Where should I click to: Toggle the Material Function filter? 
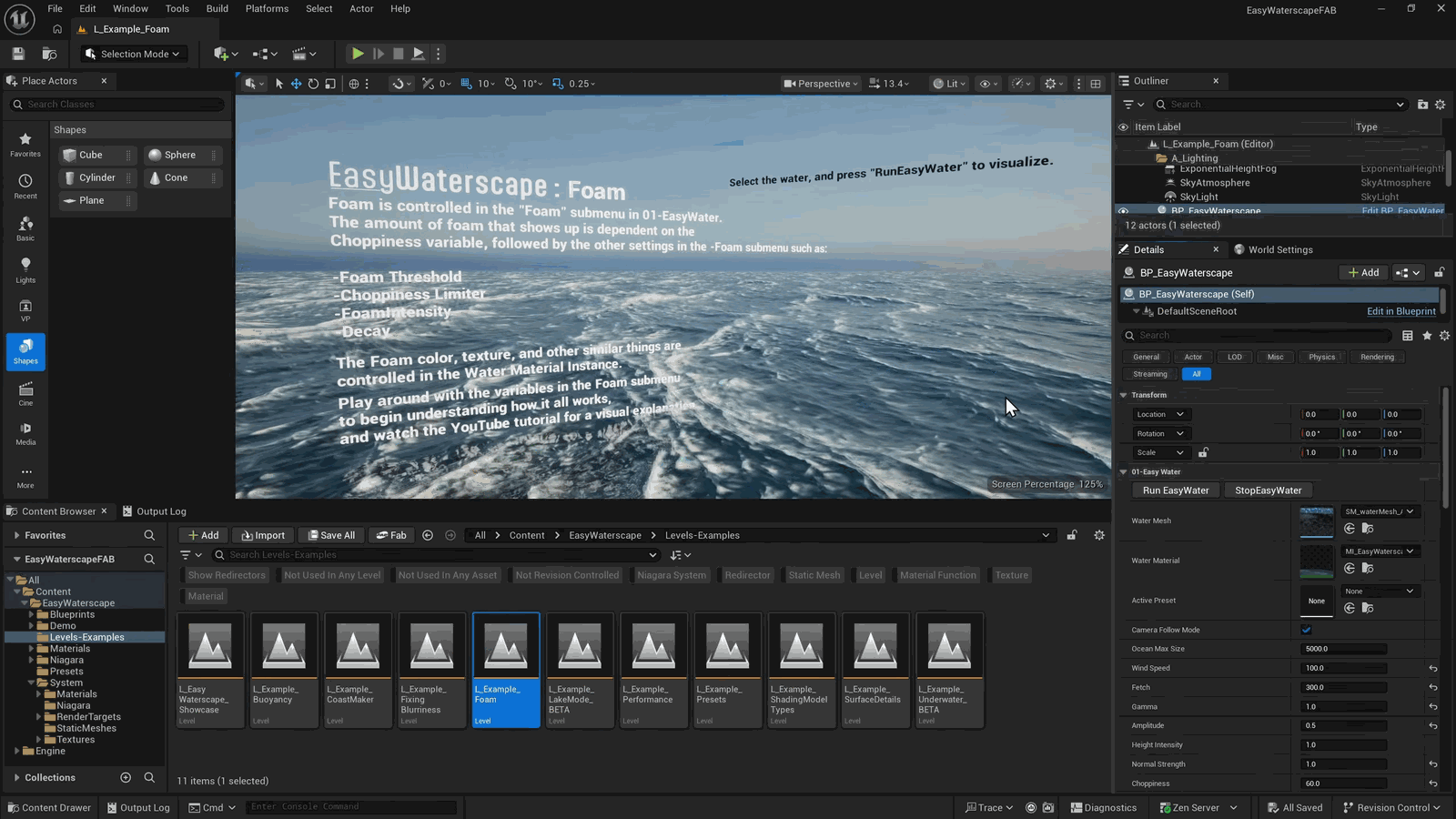(x=937, y=575)
